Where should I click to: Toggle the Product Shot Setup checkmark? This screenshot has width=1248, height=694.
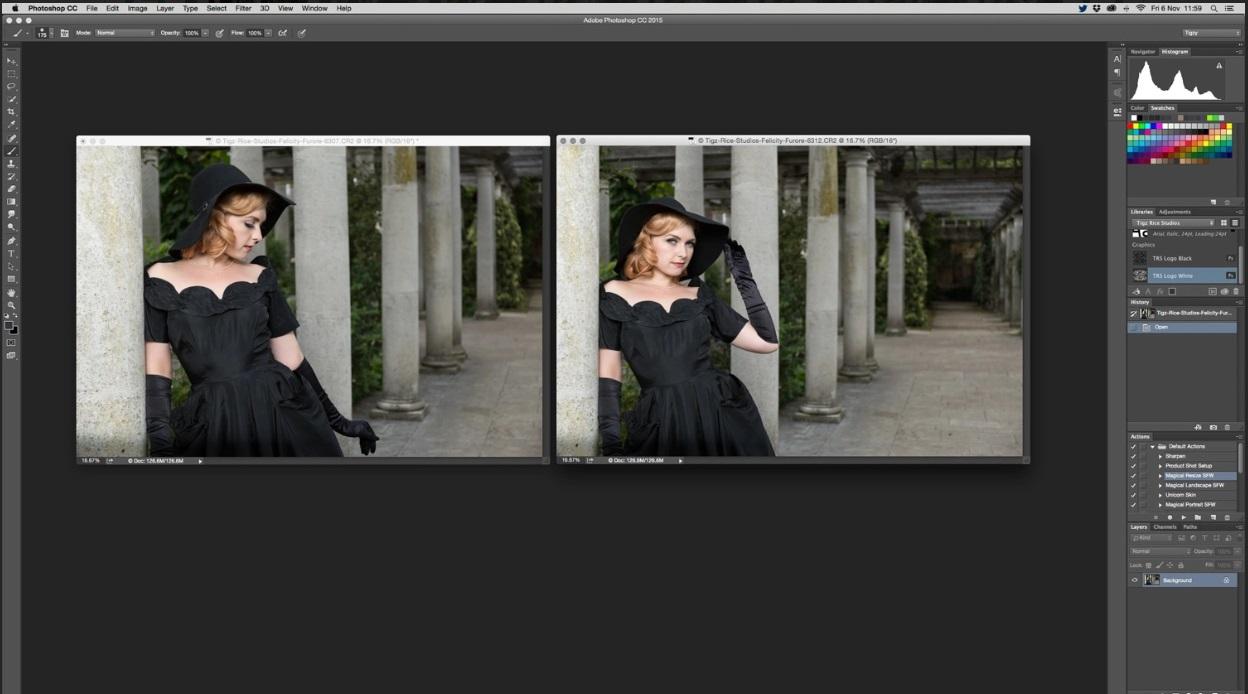click(x=1133, y=466)
